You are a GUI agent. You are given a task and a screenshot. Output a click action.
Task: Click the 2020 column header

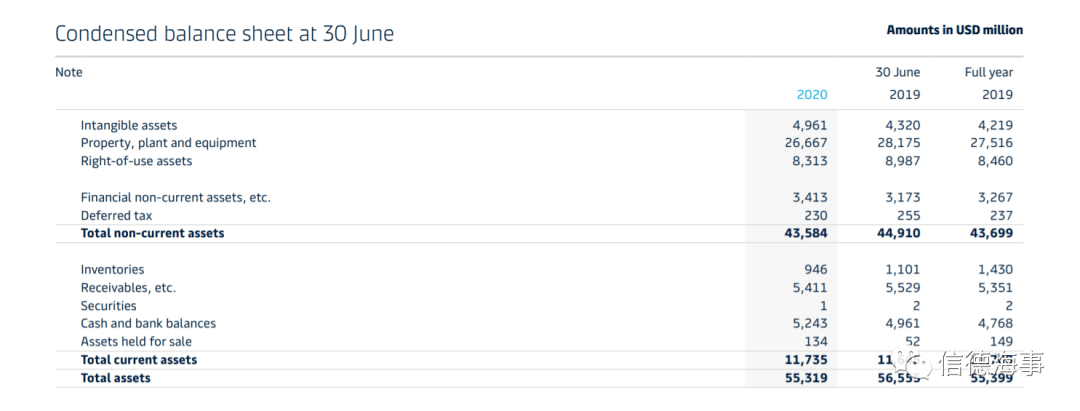(x=812, y=95)
